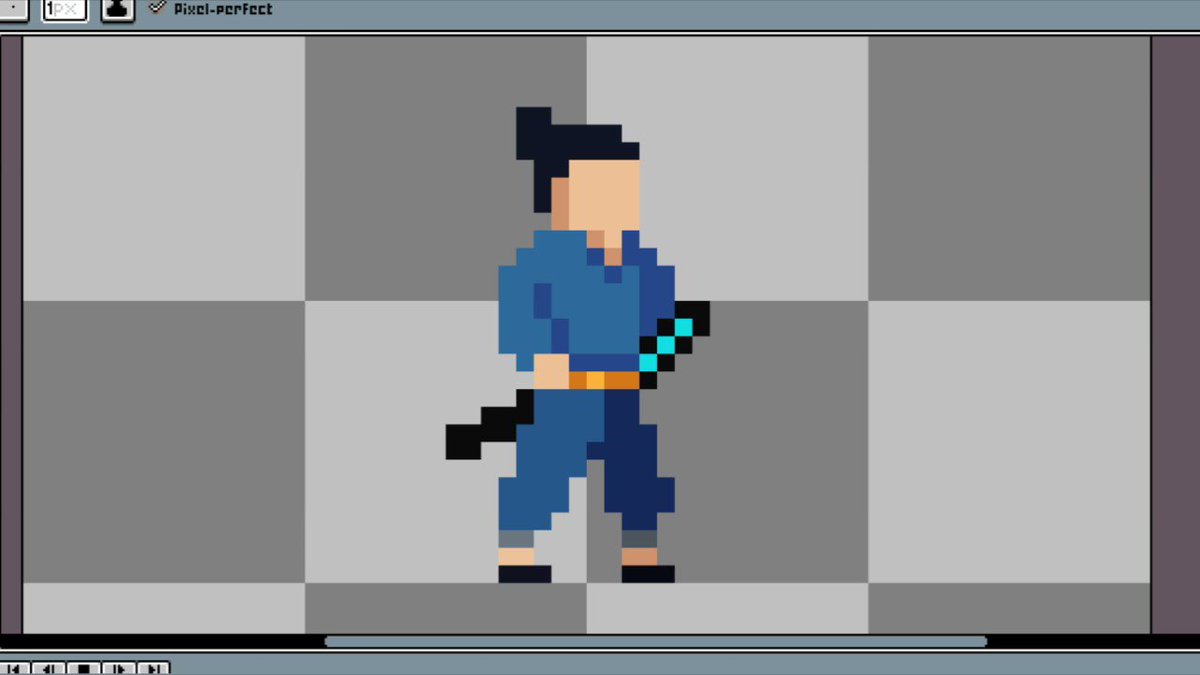Image resolution: width=1200 pixels, height=675 pixels.
Task: Jump to the first animation frame
Action: (15, 667)
